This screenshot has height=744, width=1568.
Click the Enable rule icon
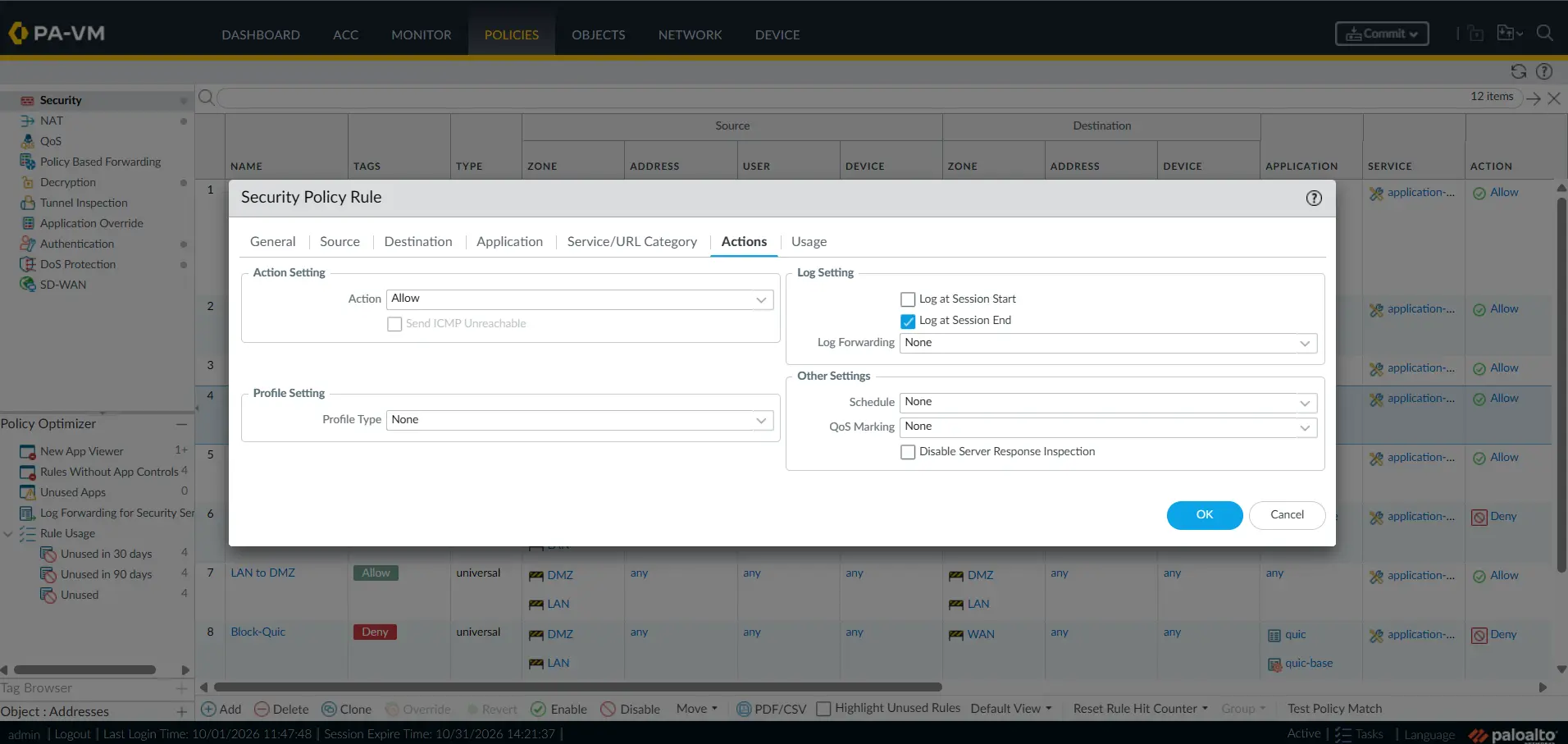pyautogui.click(x=539, y=709)
